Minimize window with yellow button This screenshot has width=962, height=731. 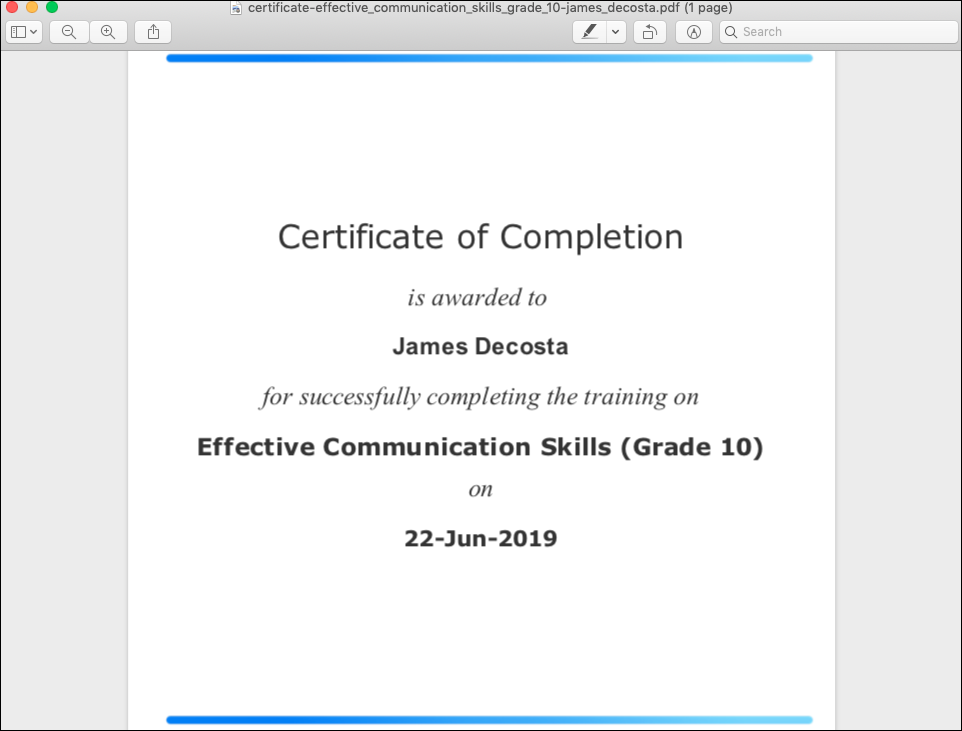(32, 7)
